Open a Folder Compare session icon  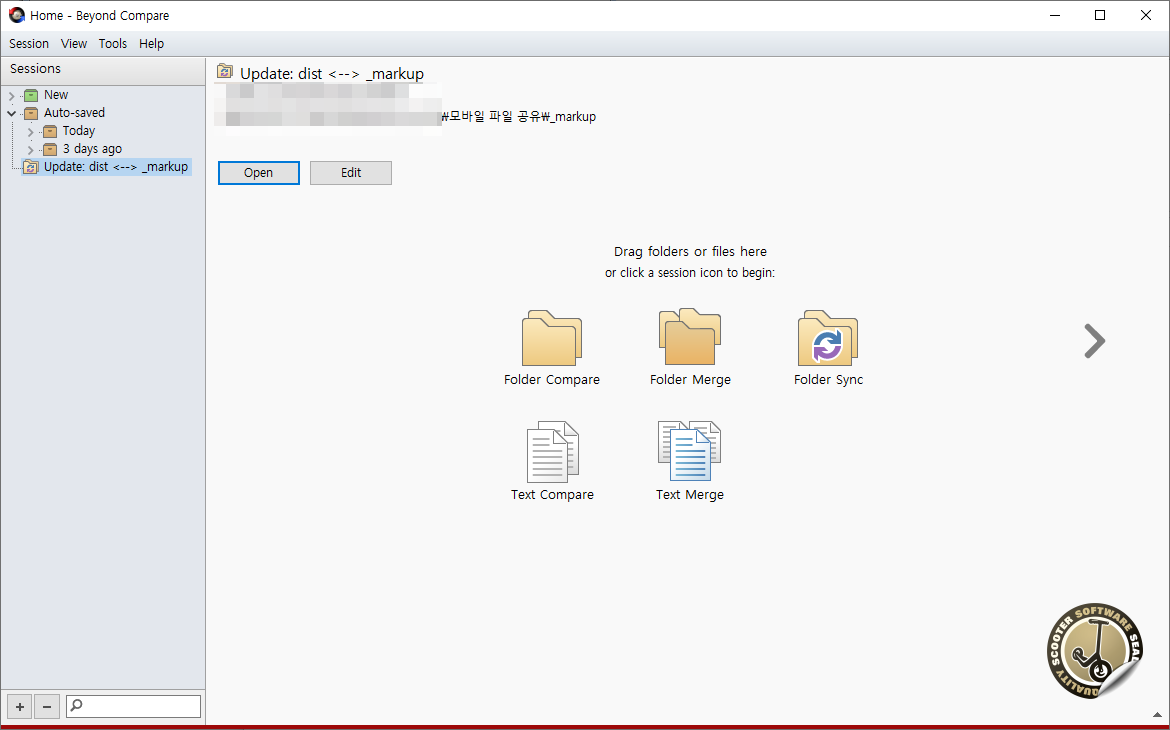click(x=551, y=338)
